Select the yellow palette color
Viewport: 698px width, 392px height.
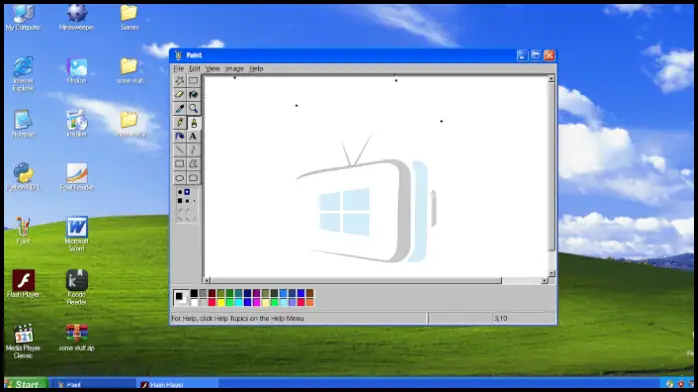click(221, 303)
